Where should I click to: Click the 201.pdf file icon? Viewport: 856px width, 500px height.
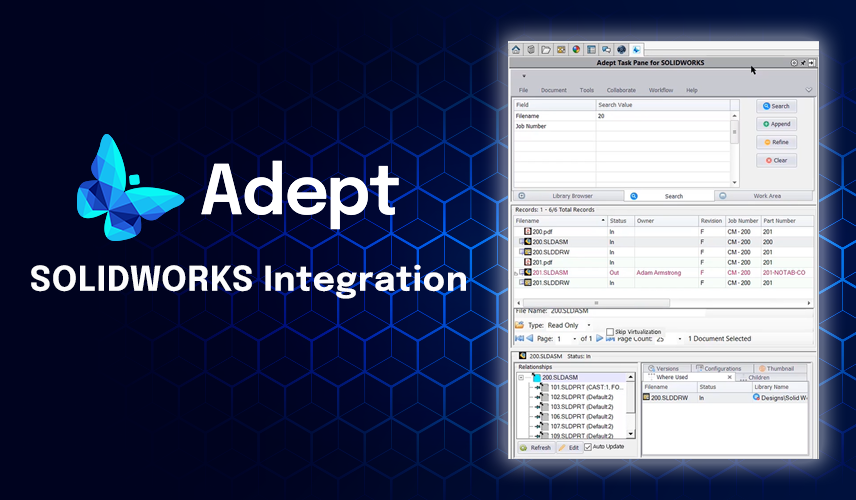(x=528, y=262)
